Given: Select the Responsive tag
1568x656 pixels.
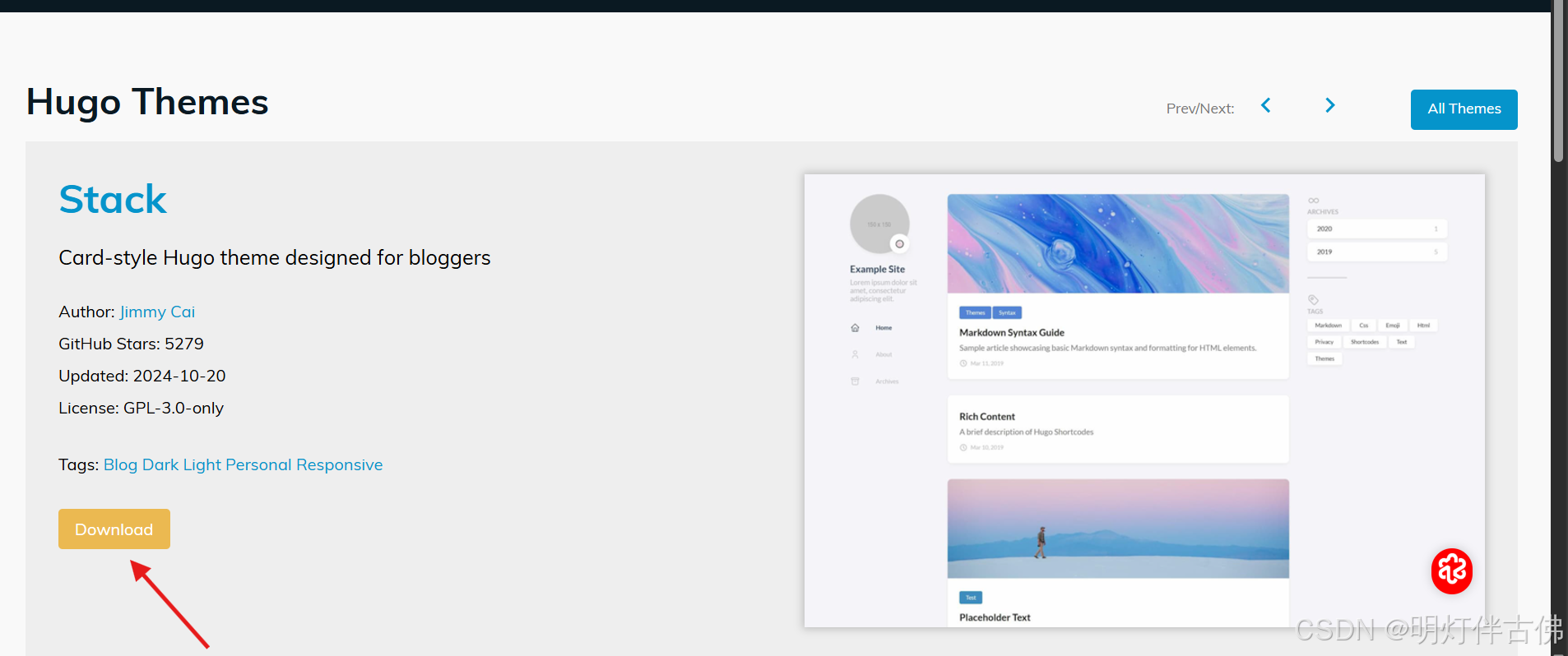Looking at the screenshot, I should [340, 464].
